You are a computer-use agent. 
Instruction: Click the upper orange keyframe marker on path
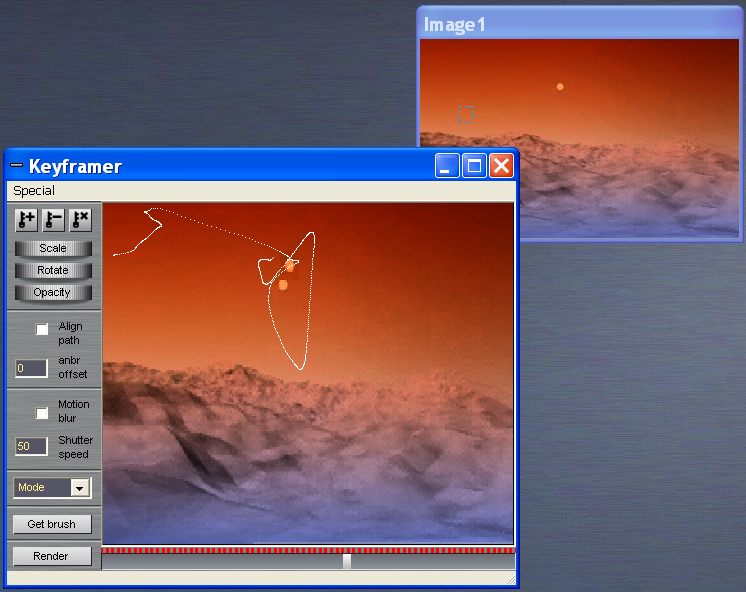point(290,266)
